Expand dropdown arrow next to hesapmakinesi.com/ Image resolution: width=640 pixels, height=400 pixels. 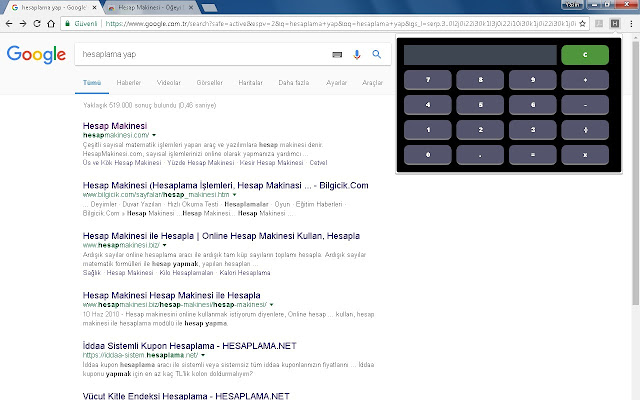coord(154,135)
